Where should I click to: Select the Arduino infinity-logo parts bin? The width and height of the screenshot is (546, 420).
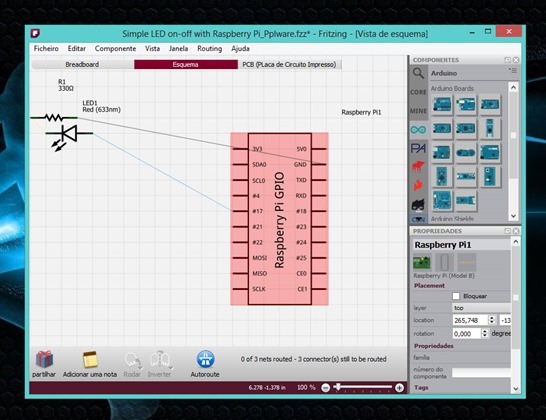pyautogui.click(x=418, y=130)
